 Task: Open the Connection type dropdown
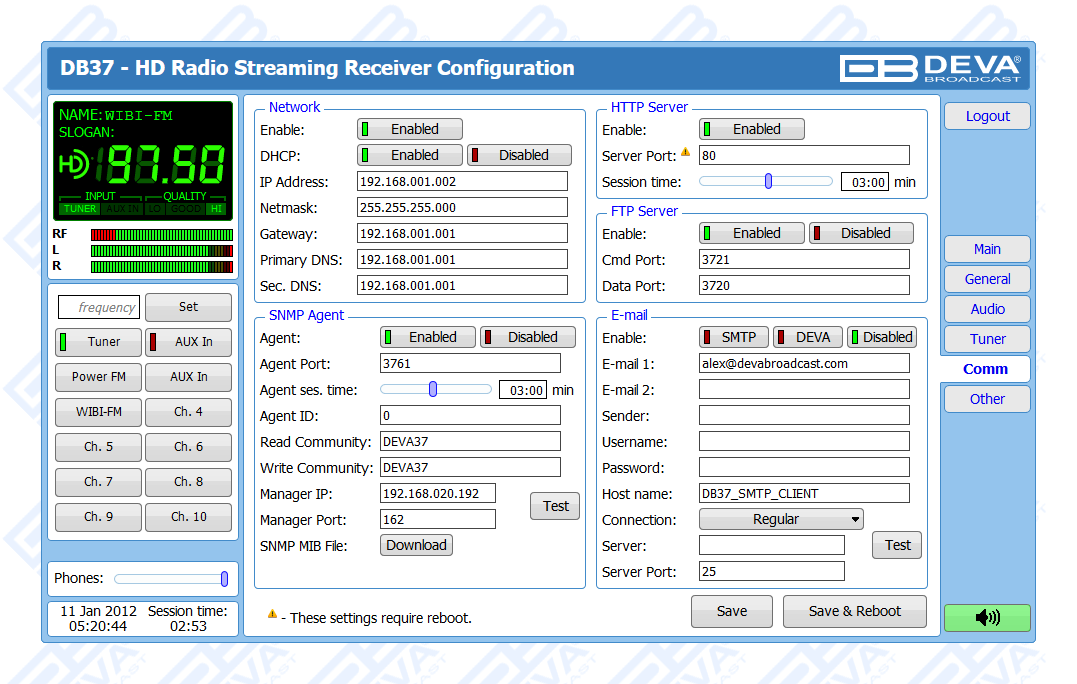pos(781,519)
